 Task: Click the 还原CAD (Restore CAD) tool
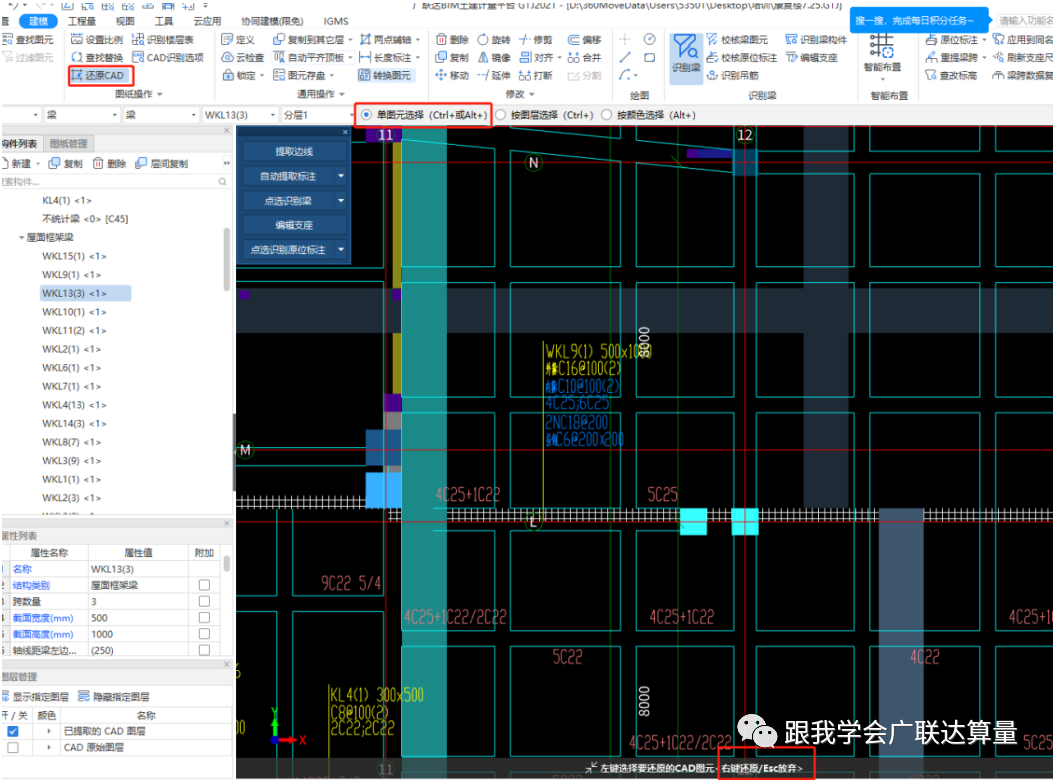[x=98, y=75]
